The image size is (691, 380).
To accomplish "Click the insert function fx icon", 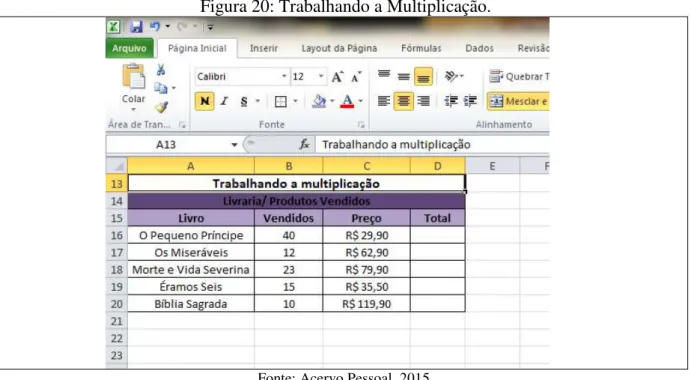I will click(304, 144).
